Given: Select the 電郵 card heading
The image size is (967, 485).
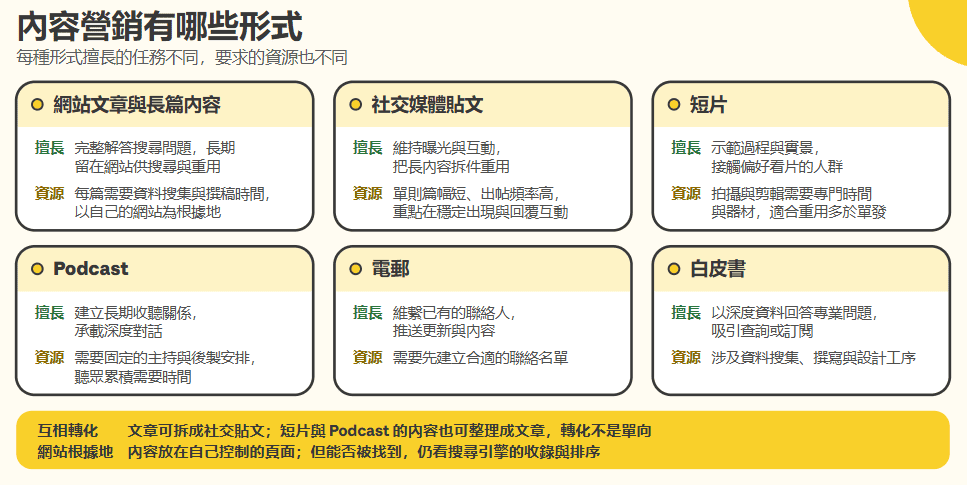Looking at the screenshot, I should pyautogui.click(x=390, y=269).
